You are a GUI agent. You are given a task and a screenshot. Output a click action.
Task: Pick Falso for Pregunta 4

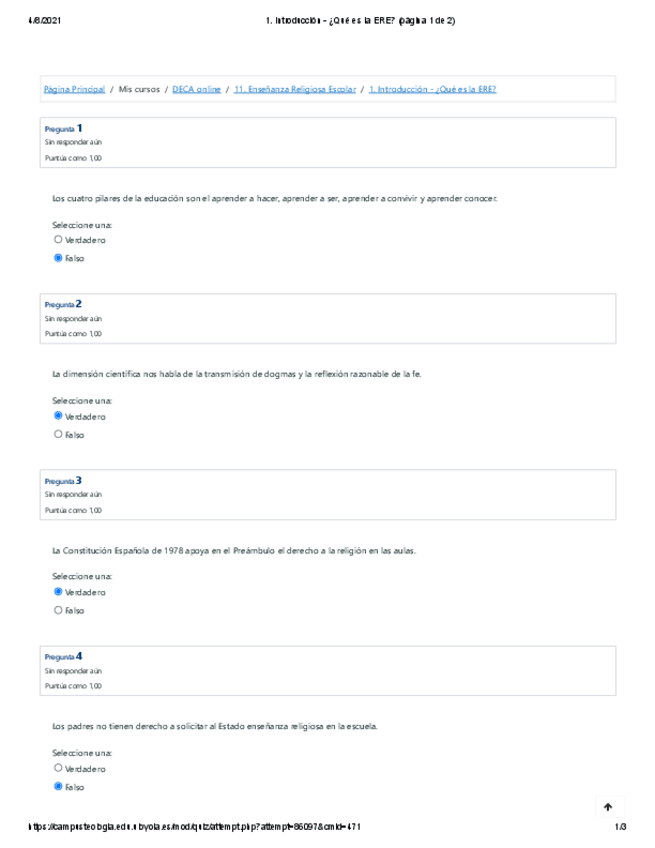(59, 787)
